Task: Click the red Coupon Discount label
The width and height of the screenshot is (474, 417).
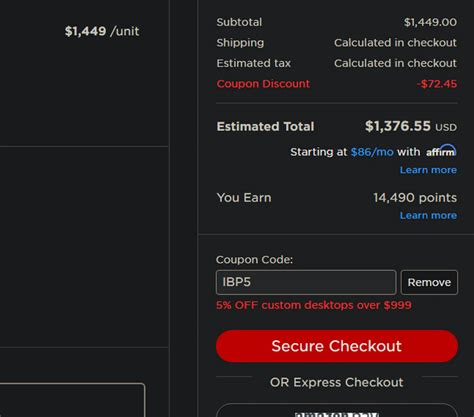Action: click(x=263, y=84)
